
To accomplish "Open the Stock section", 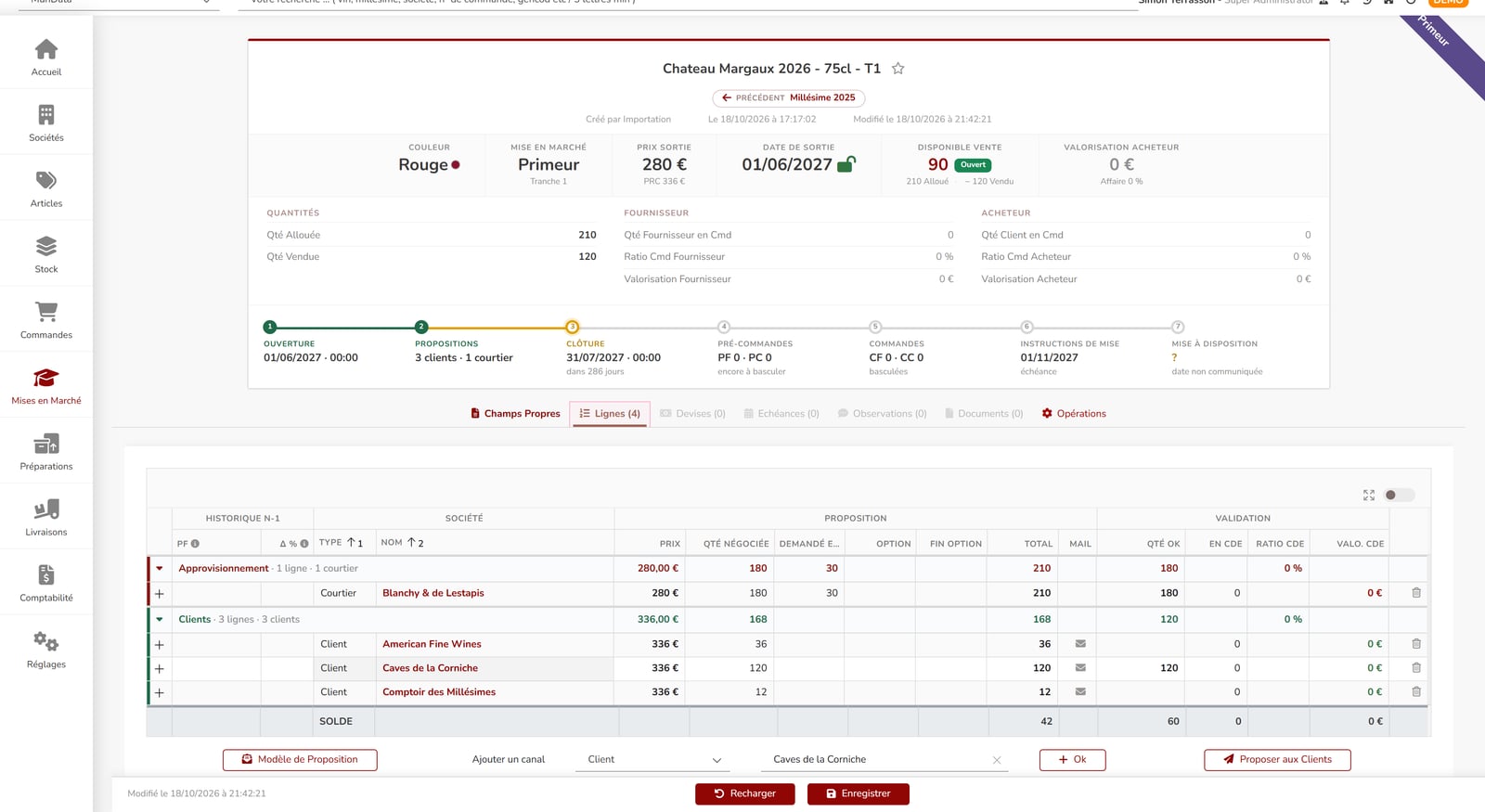I will [46, 254].
